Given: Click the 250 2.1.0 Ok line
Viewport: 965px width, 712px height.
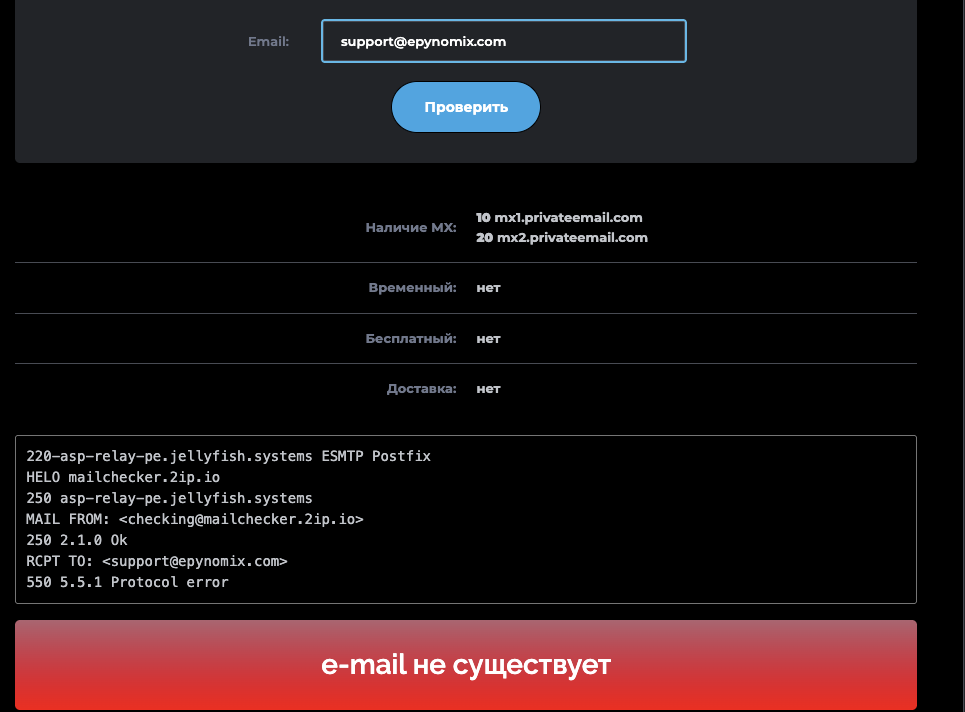Looking at the screenshot, I should pyautogui.click(x=77, y=540).
